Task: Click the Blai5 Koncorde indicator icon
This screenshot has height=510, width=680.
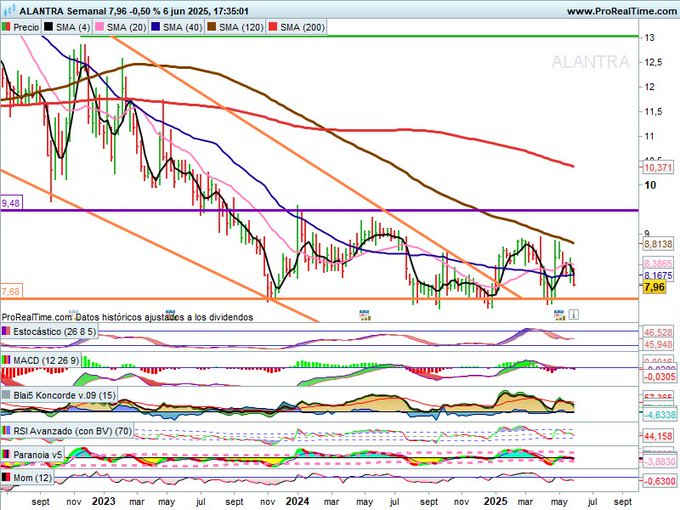Action: [x=6, y=395]
